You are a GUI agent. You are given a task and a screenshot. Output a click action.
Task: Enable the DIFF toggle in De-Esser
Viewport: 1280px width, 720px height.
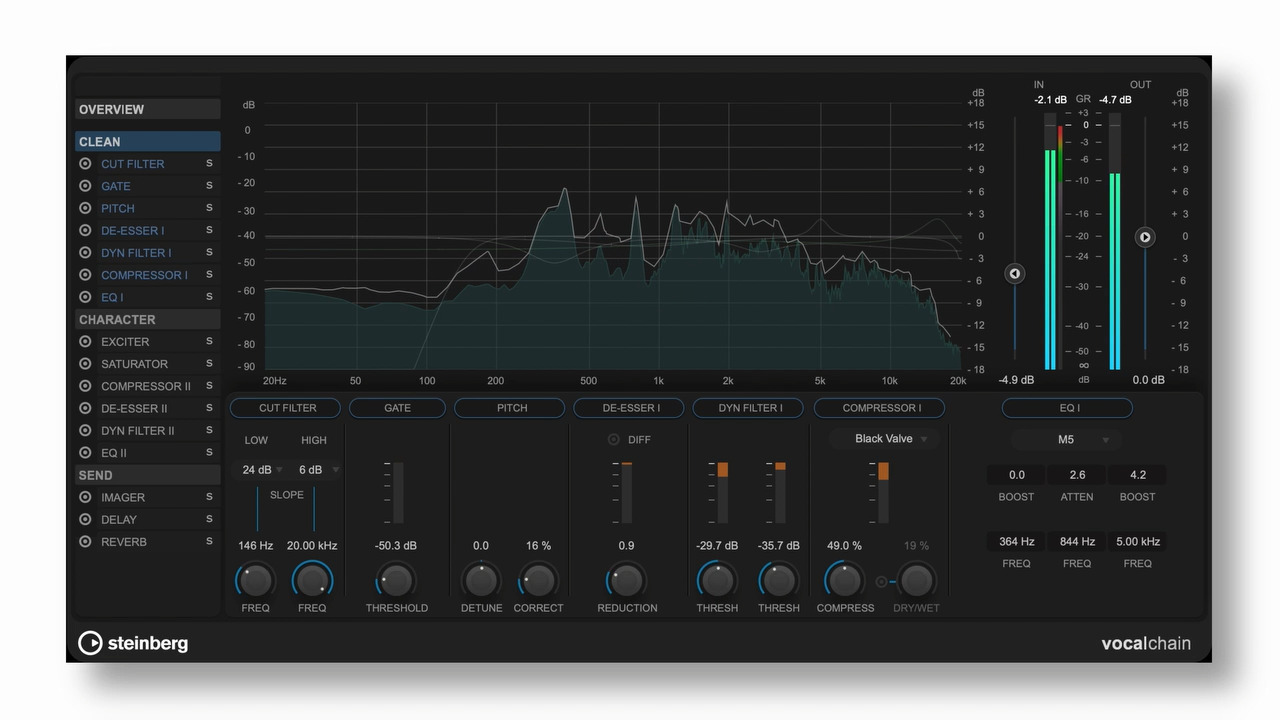[613, 440]
